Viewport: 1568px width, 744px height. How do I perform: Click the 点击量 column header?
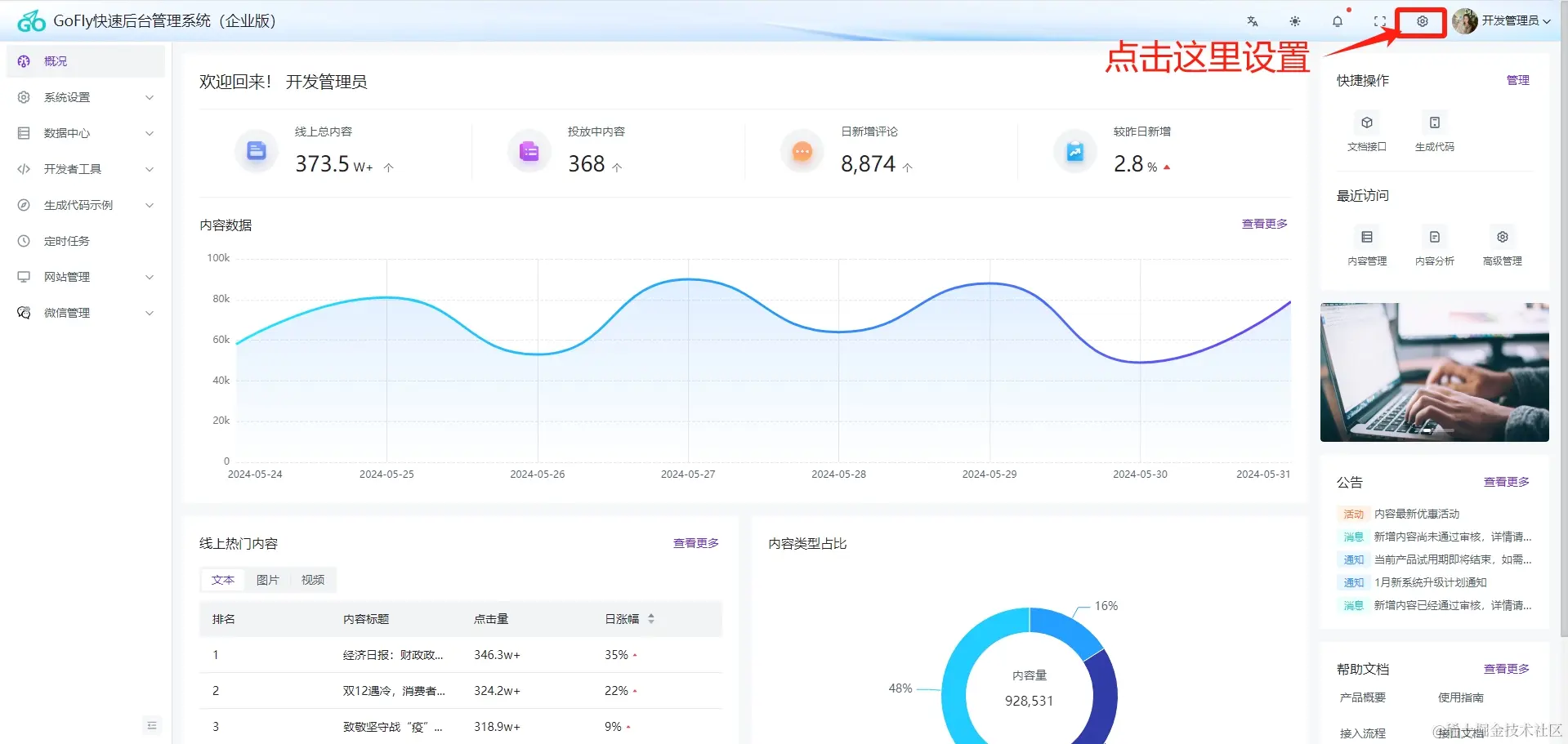[491, 619]
